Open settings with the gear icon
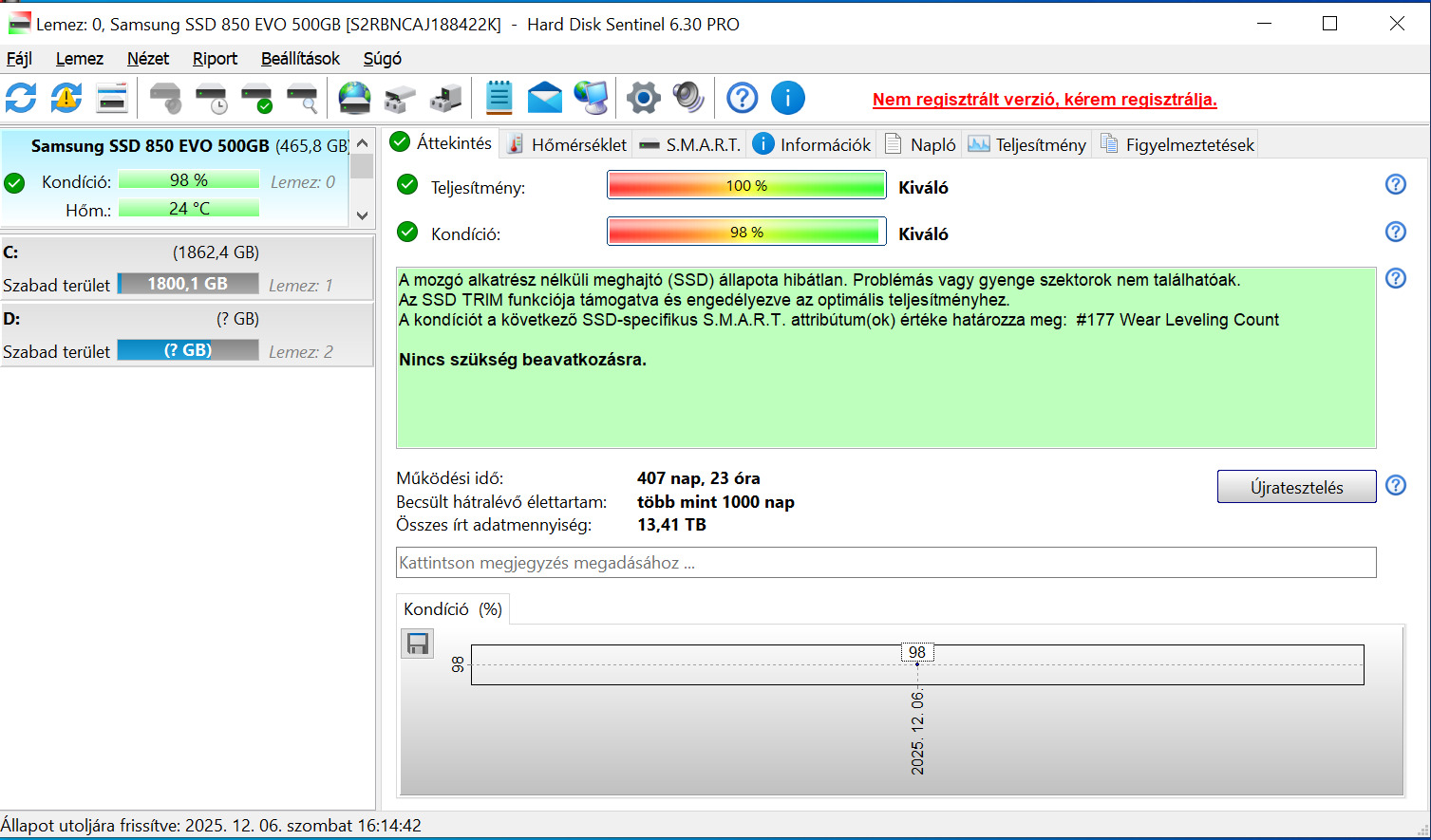 coord(643,98)
